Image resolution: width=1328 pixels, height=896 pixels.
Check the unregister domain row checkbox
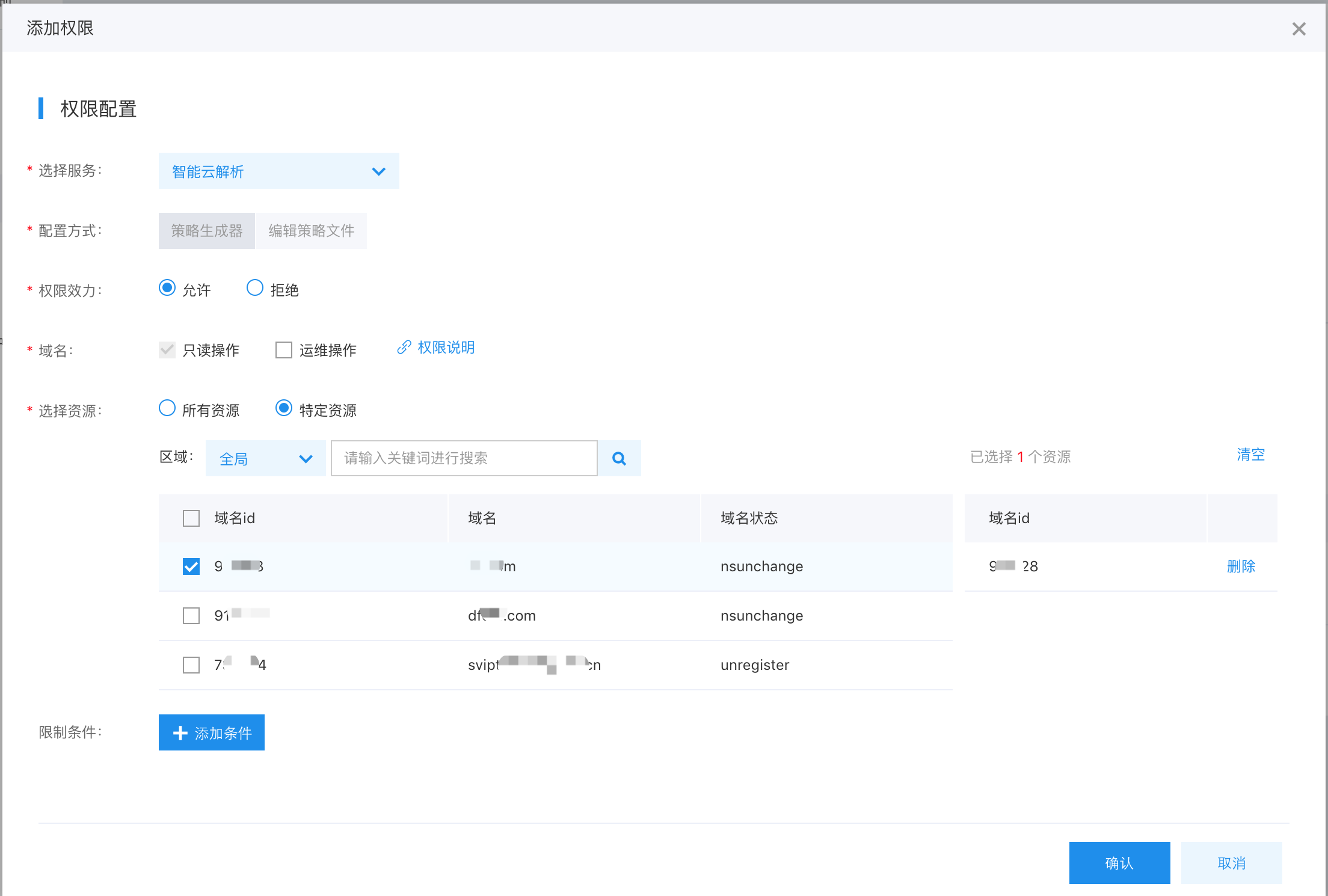click(191, 664)
